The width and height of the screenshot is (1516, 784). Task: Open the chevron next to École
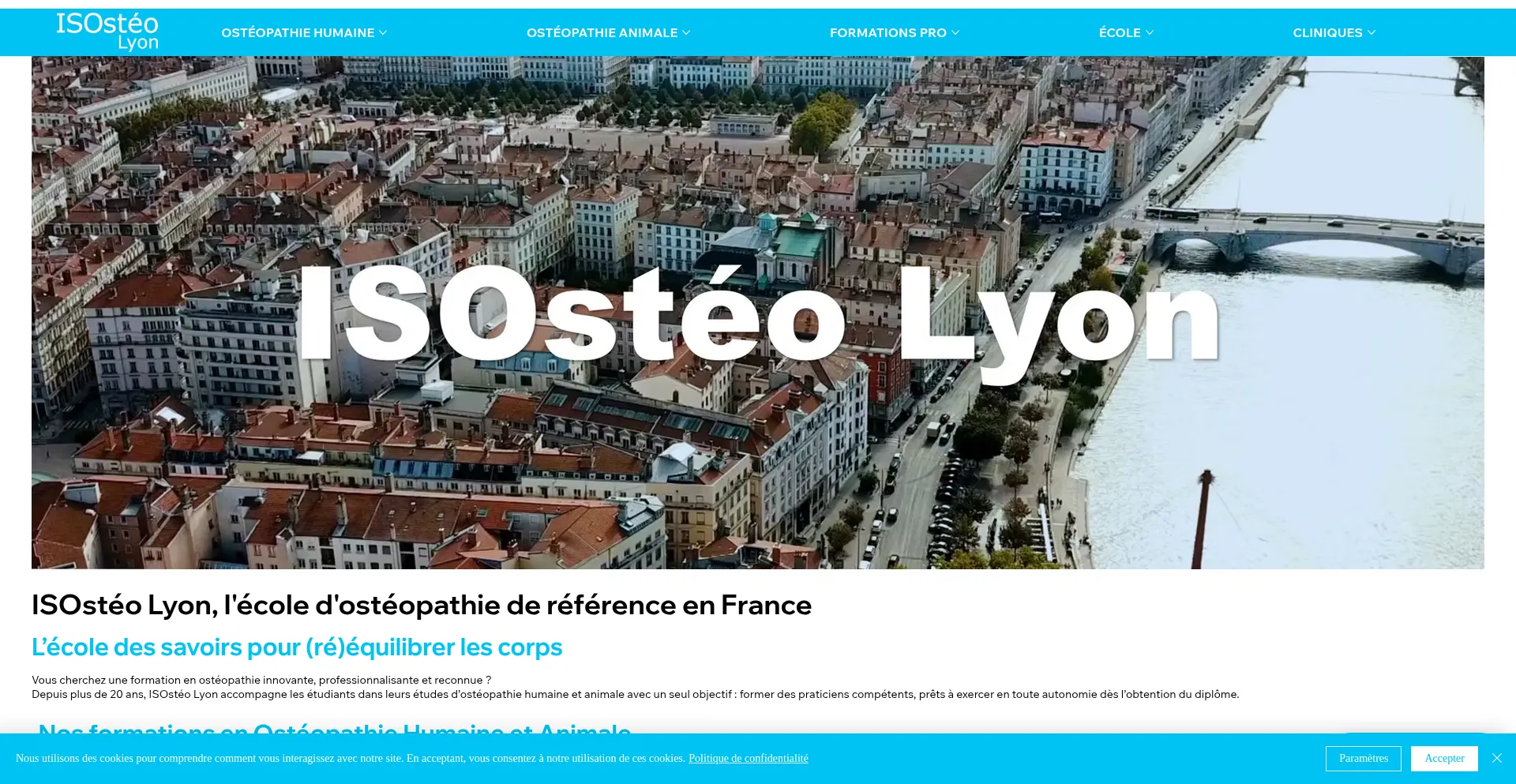(x=1150, y=33)
